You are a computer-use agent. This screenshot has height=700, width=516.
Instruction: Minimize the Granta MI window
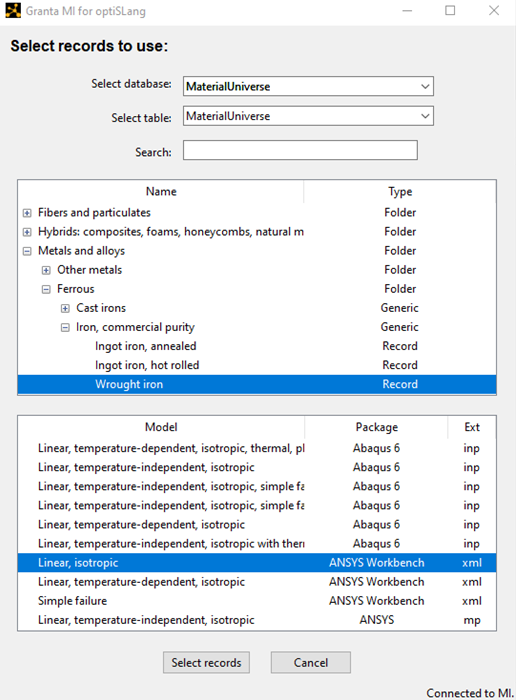(407, 11)
